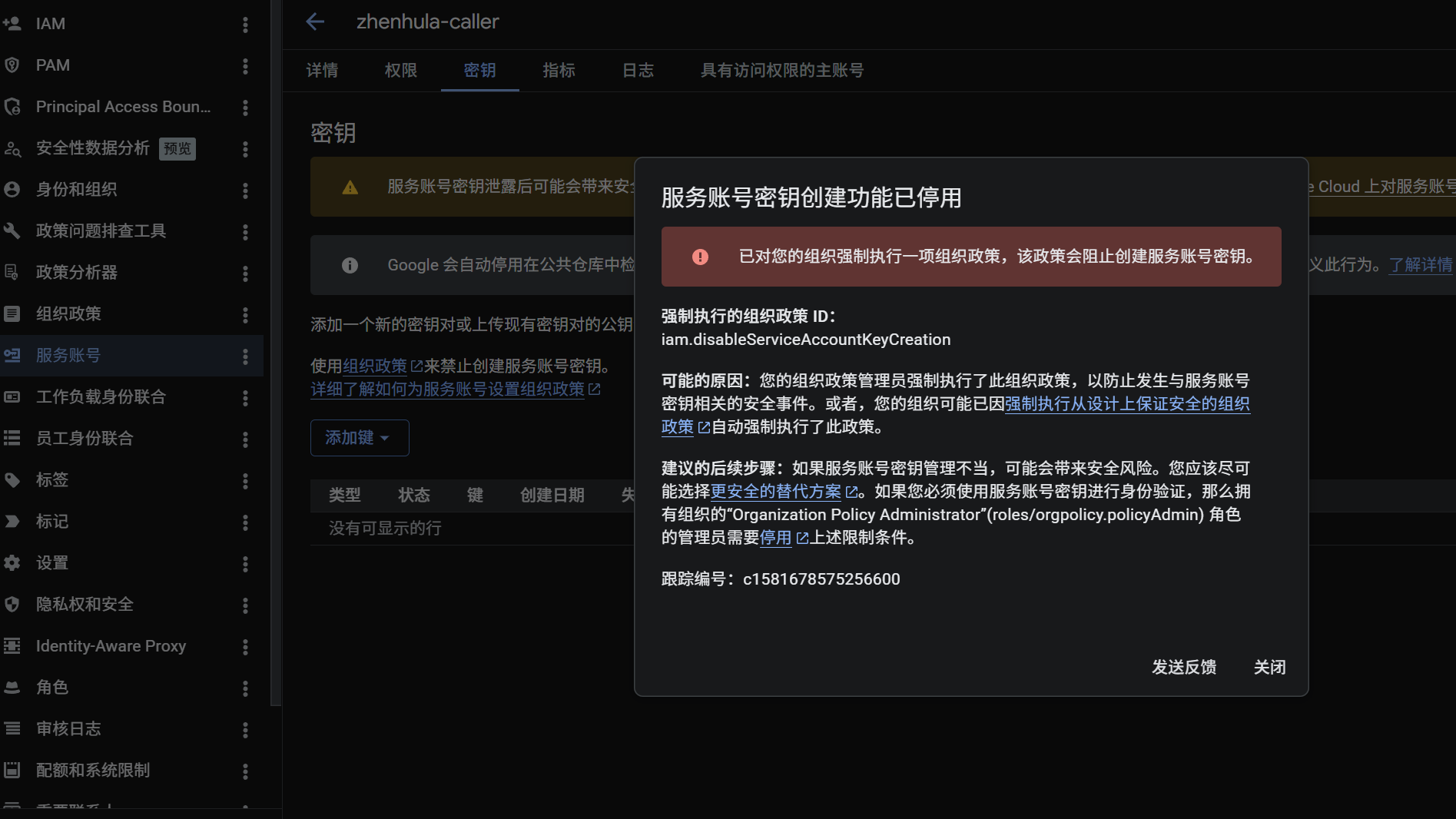Click the PAM shield icon
1456x819 pixels.
click(12, 65)
